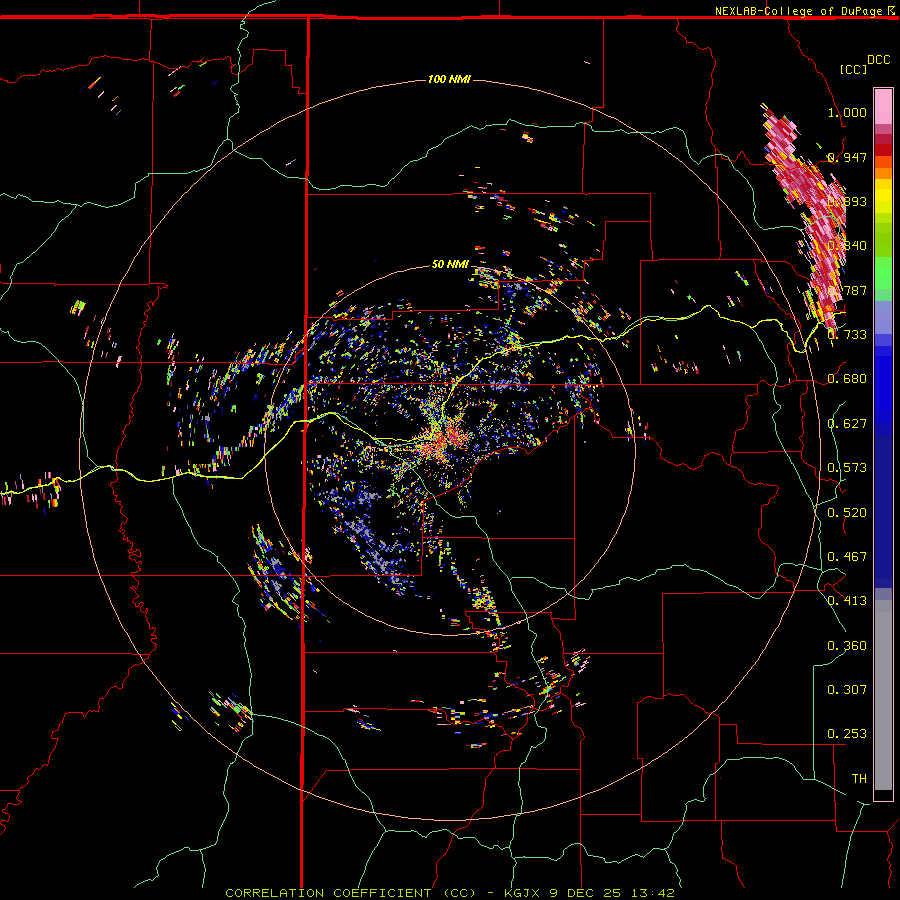Select the 0.733 scale value
Image resolution: width=900 pixels, height=900 pixels.
coord(847,335)
